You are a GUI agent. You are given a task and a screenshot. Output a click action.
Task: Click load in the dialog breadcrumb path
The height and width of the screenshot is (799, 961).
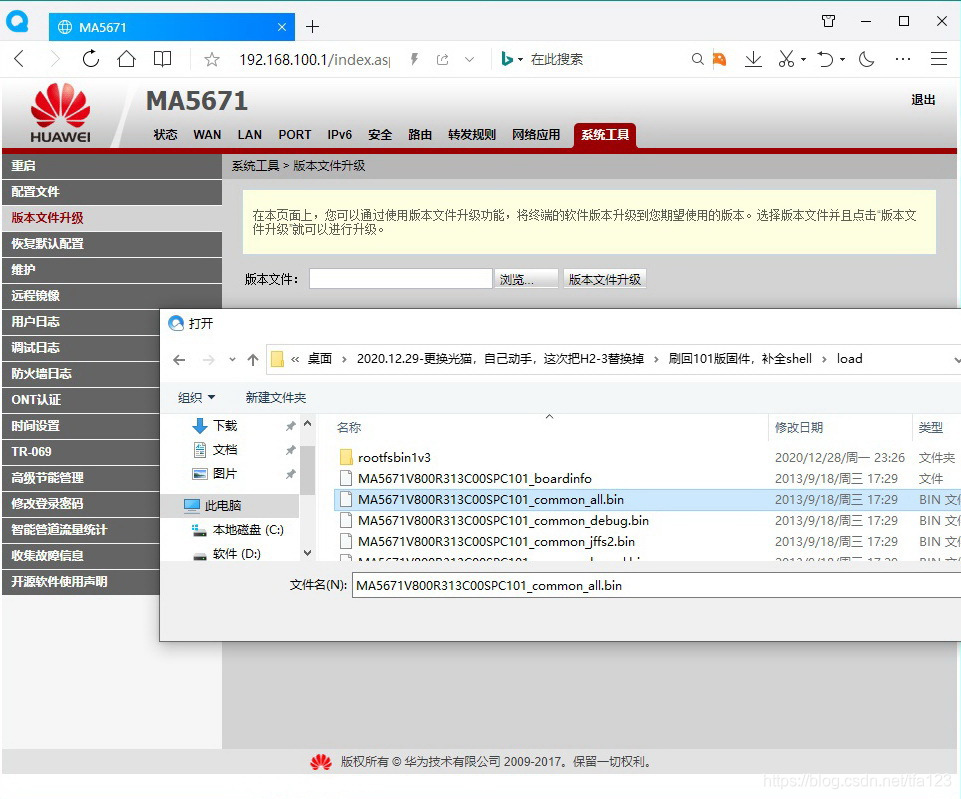tap(849, 359)
